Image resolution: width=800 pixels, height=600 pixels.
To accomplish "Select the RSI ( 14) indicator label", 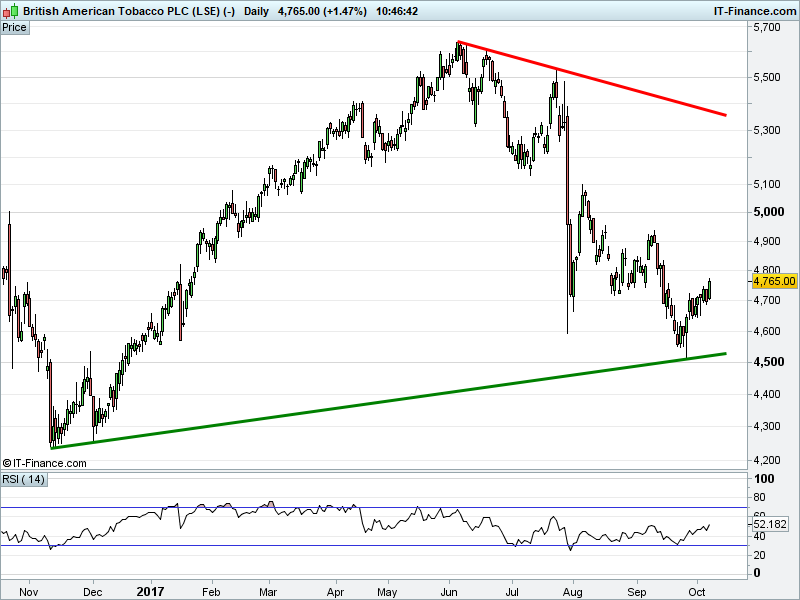I will coord(23,480).
